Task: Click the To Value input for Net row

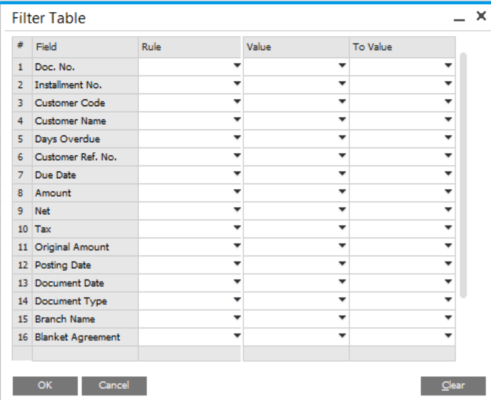Action: tap(402, 211)
